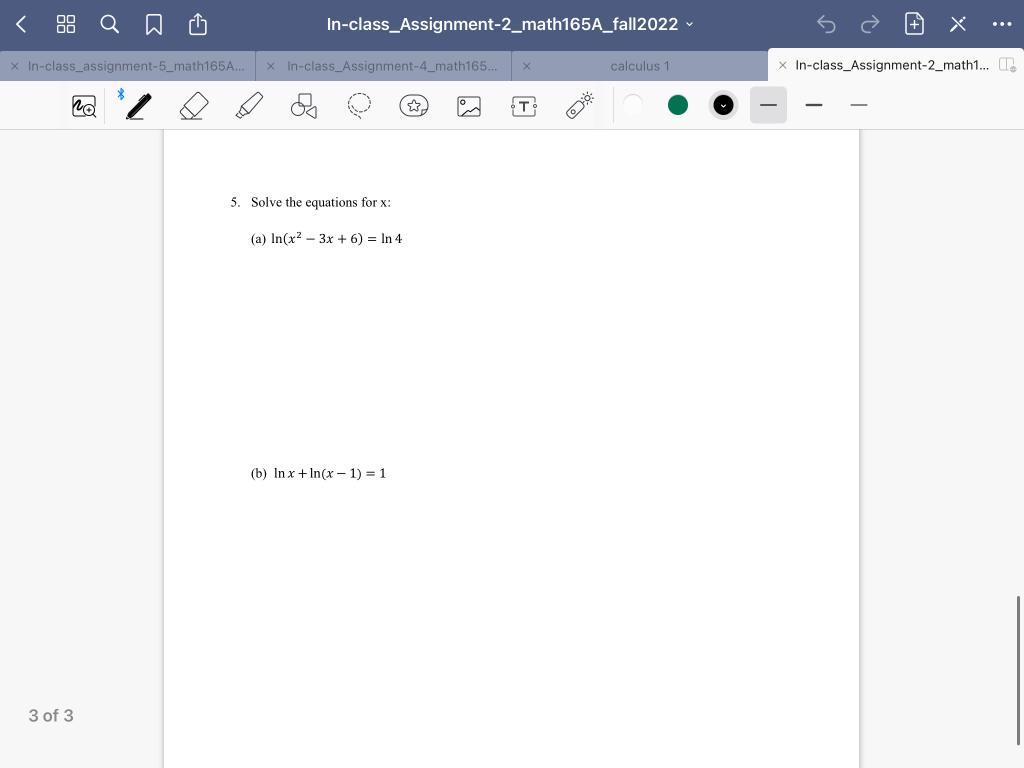This screenshot has width=1024, height=768.
Task: Open the elements sticker tool
Action: (414, 105)
